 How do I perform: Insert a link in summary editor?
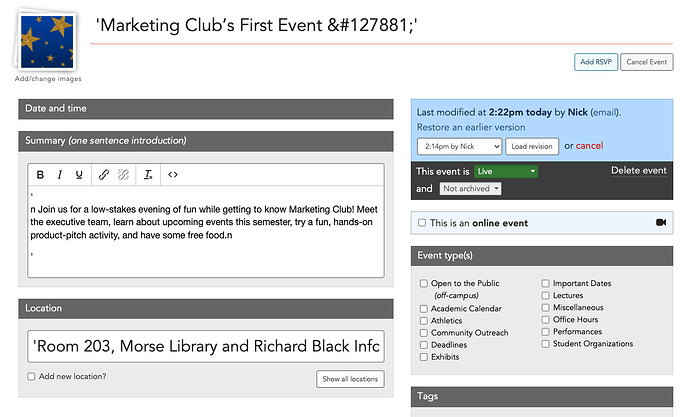(103, 175)
